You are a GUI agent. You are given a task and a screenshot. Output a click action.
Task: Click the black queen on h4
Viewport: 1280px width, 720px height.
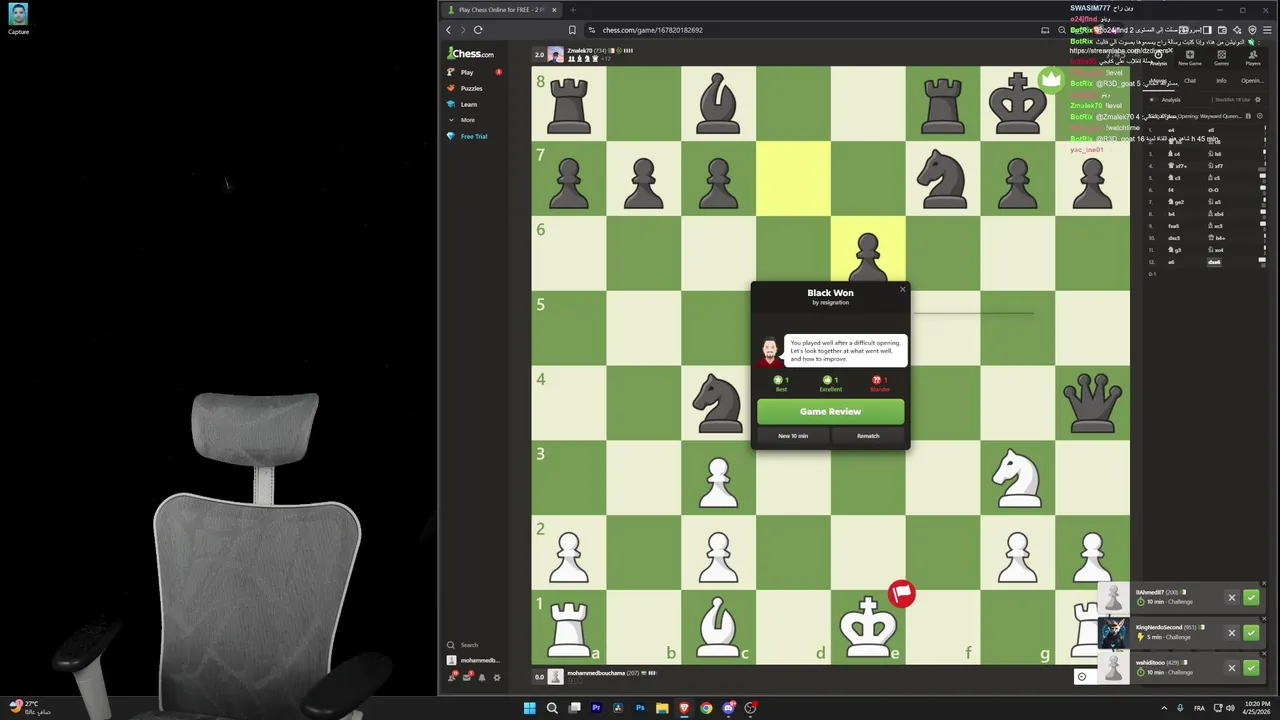pos(1092,402)
